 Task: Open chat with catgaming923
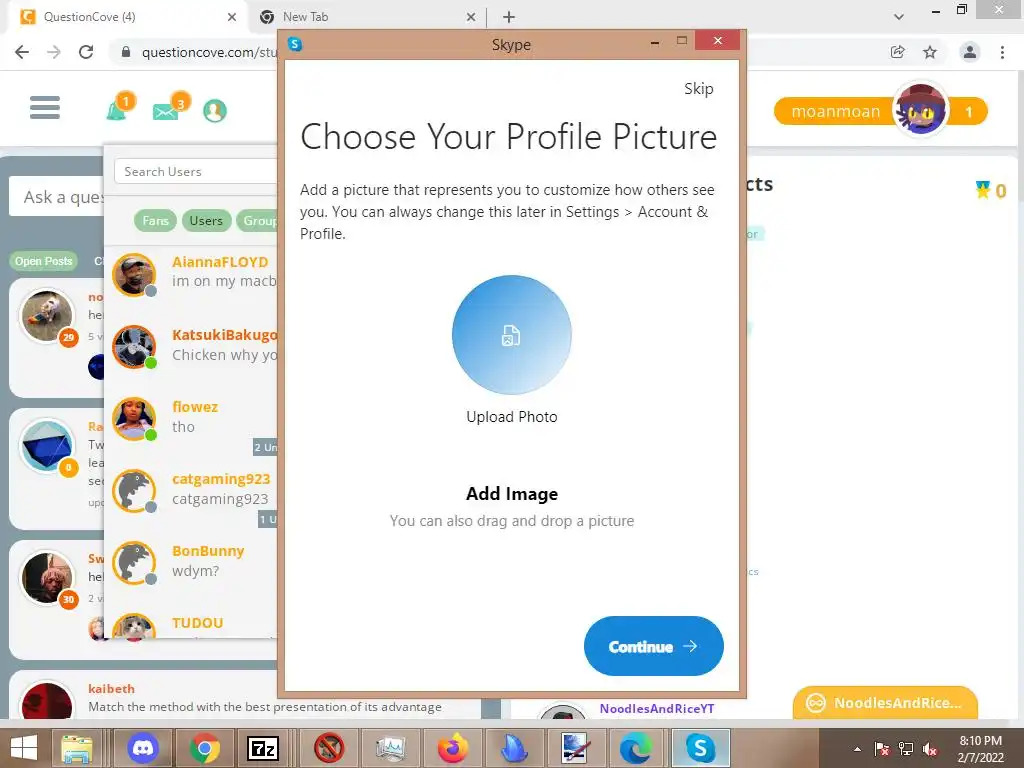193,491
